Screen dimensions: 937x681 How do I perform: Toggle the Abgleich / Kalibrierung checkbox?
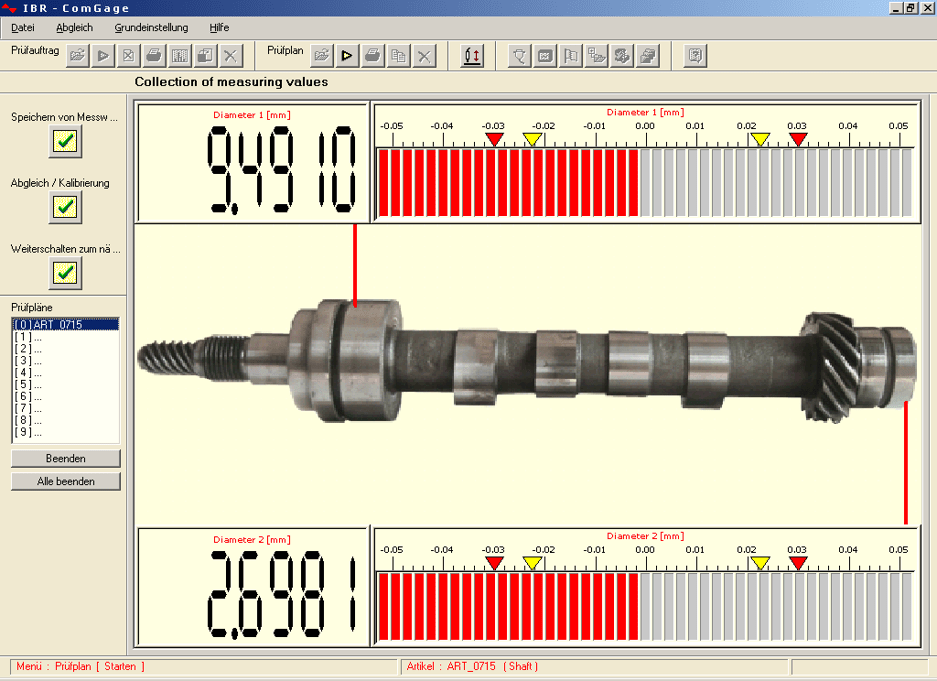65,207
